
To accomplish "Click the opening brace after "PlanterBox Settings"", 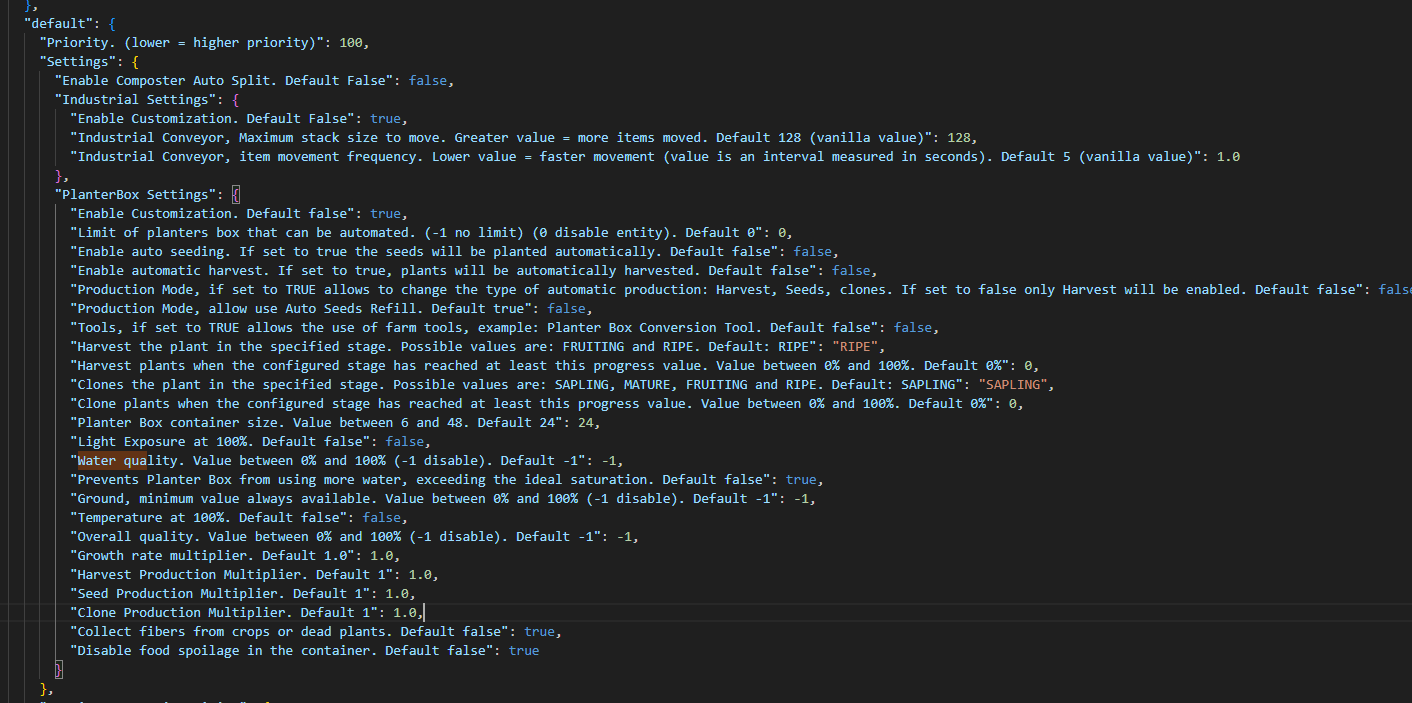I will pyautogui.click(x=235, y=194).
